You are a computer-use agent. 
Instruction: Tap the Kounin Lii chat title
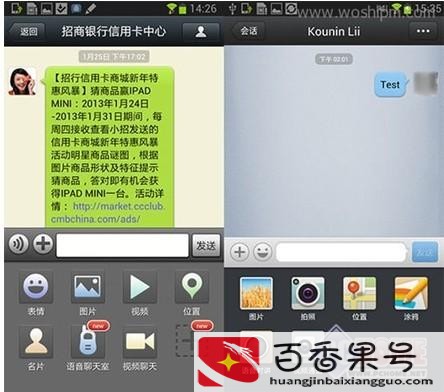(x=334, y=32)
